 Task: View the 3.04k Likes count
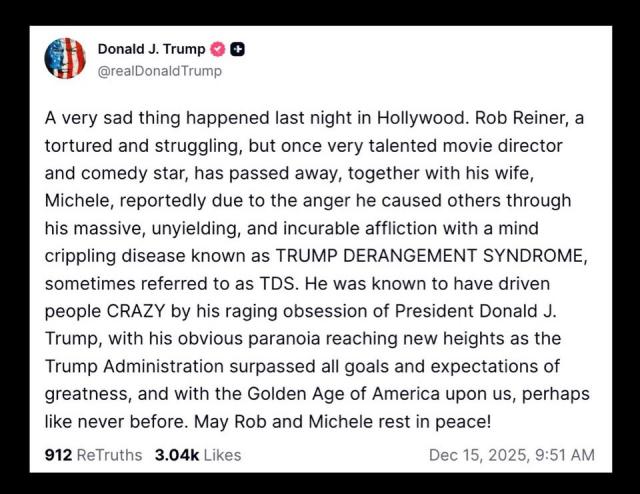coord(176,455)
